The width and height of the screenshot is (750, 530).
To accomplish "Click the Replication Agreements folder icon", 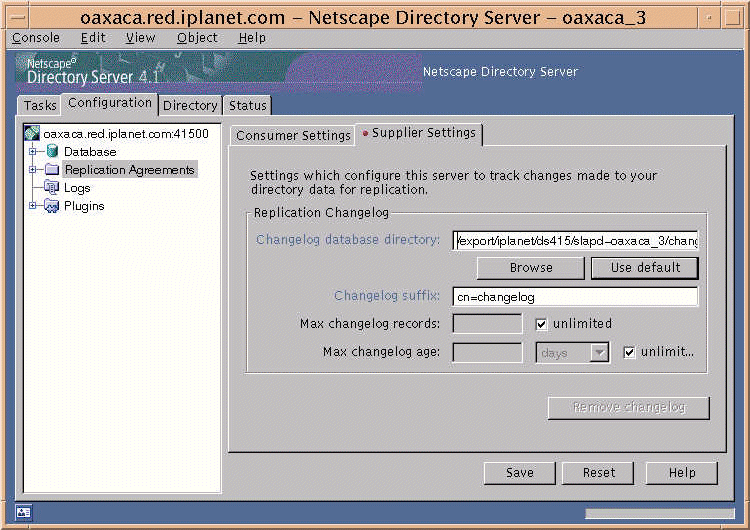I will tap(52, 170).
